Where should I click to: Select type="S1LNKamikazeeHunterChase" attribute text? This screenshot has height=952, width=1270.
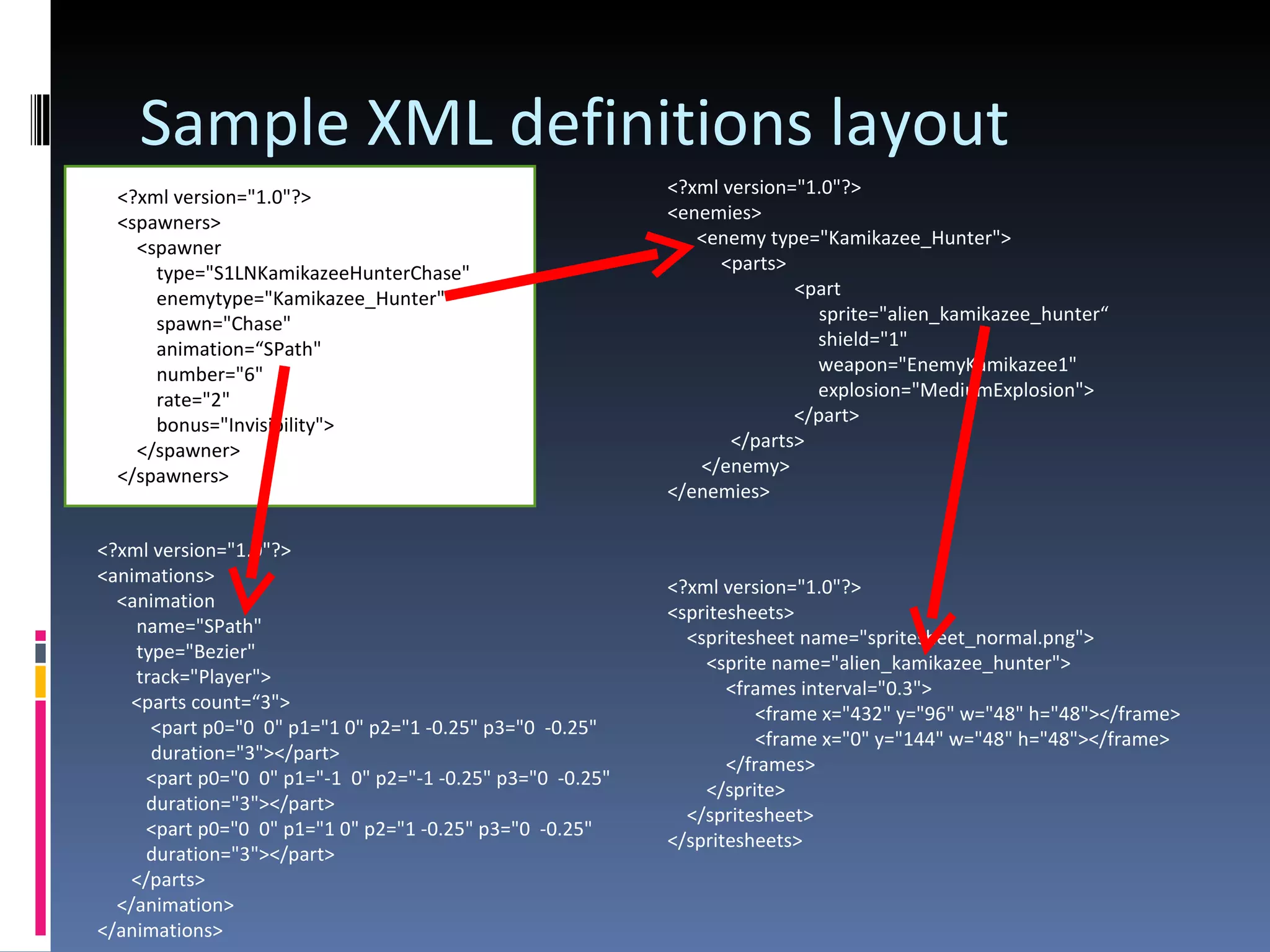(x=313, y=273)
